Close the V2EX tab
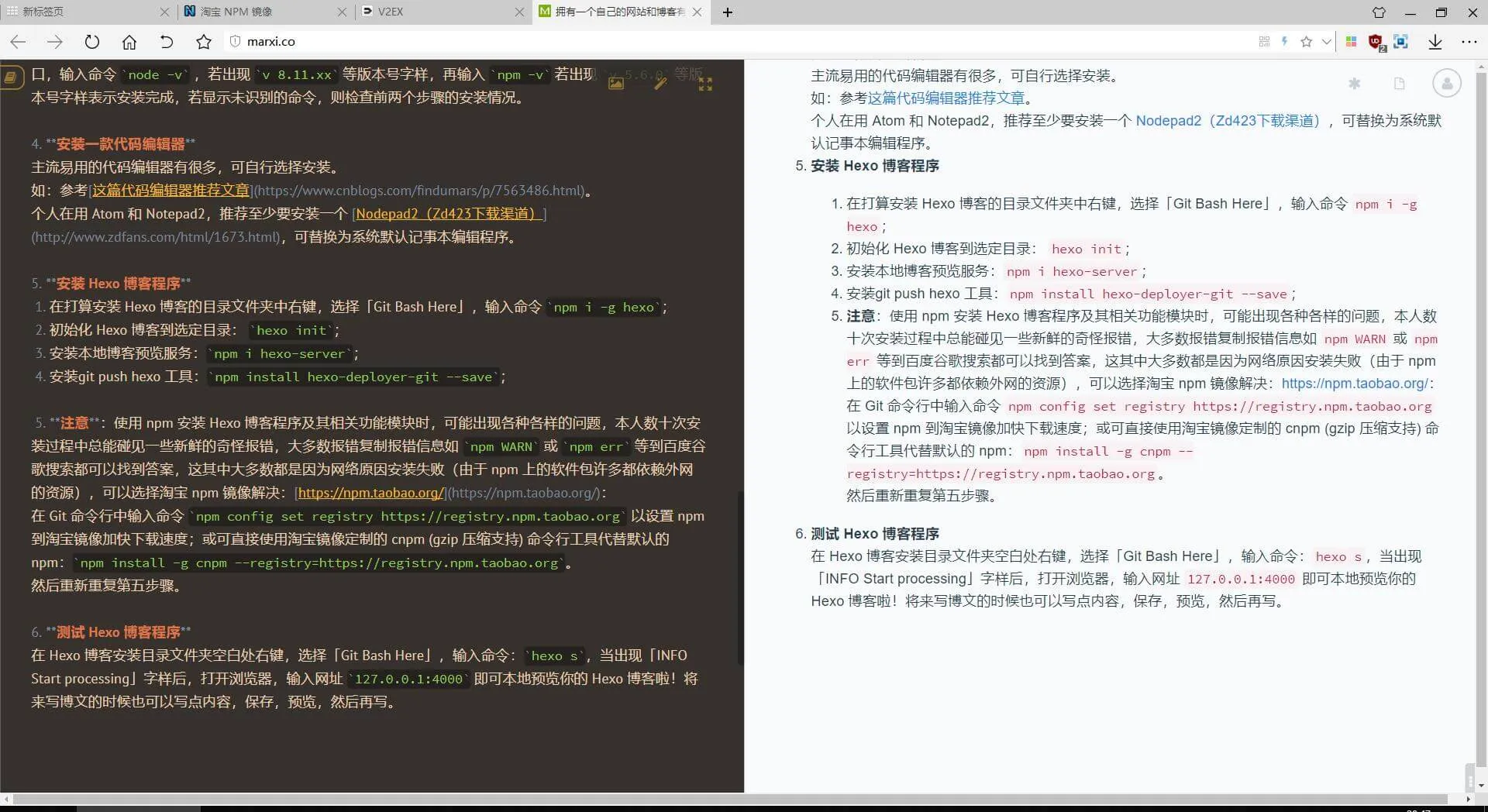Viewport: 1488px width, 812px height. click(x=519, y=12)
